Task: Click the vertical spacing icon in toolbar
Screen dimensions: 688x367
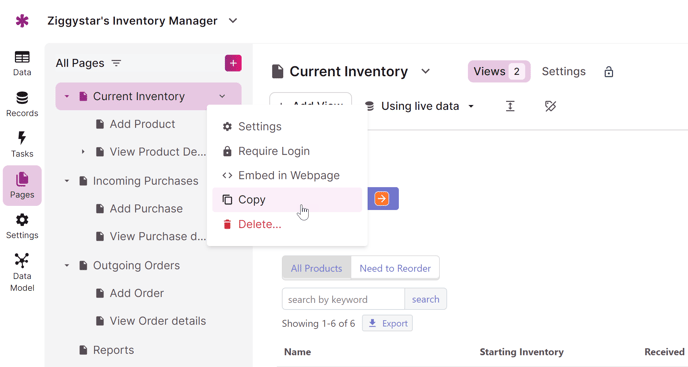Action: [510, 106]
